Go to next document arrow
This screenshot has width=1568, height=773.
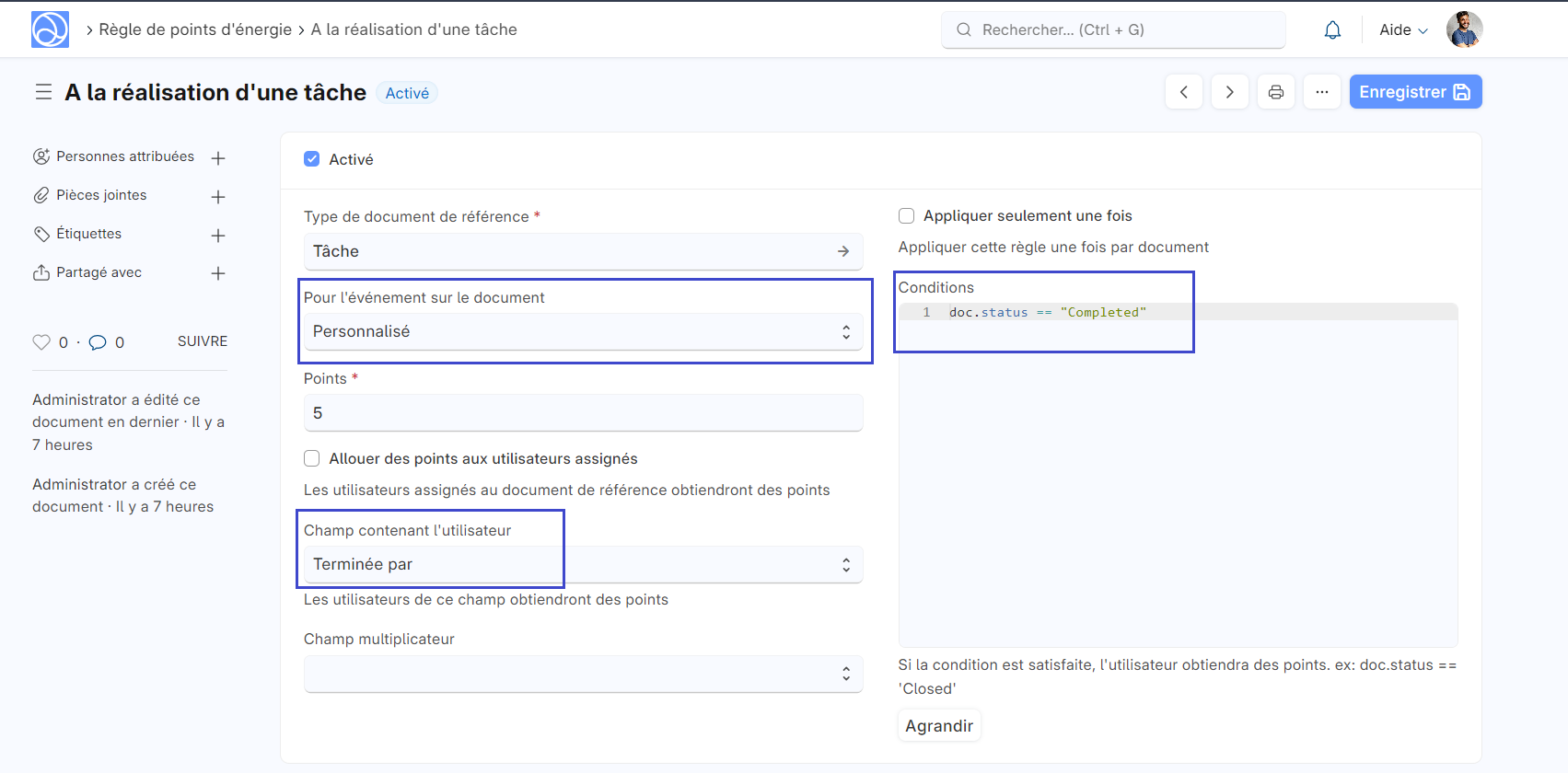[x=1229, y=92]
